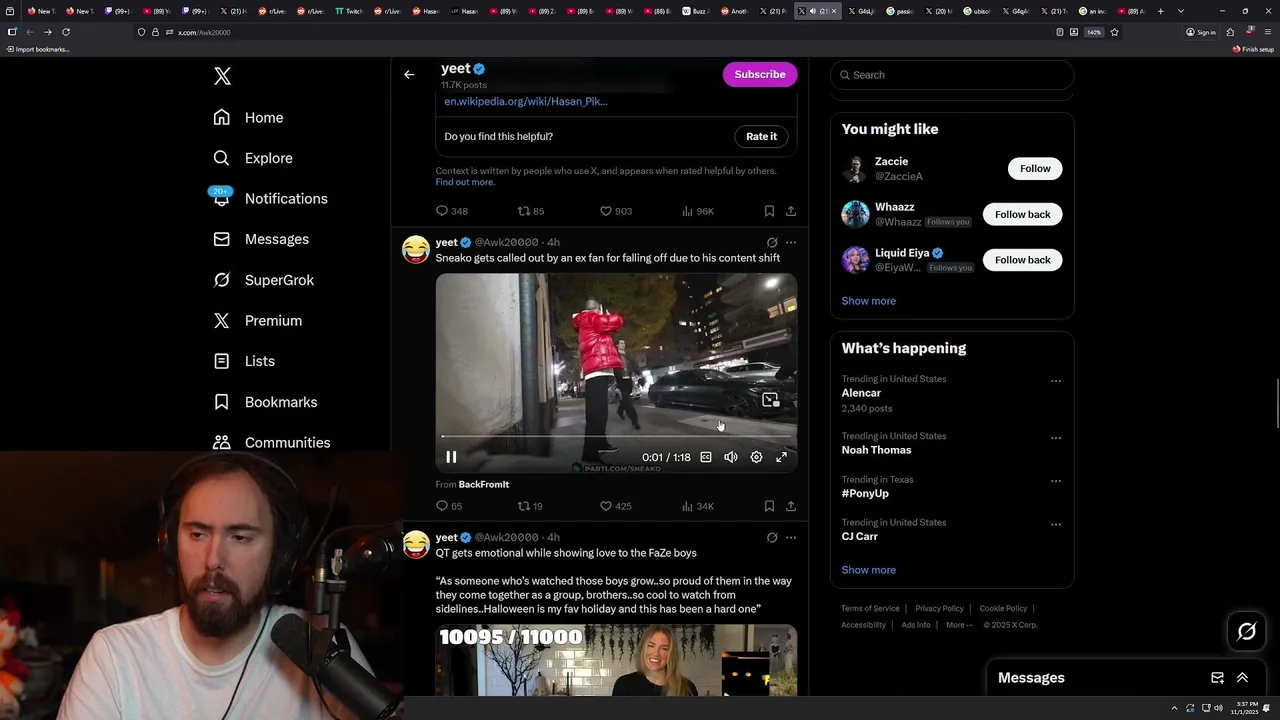The image size is (1280, 720).
Task: View analytics showing 96K views
Action: click(x=697, y=211)
